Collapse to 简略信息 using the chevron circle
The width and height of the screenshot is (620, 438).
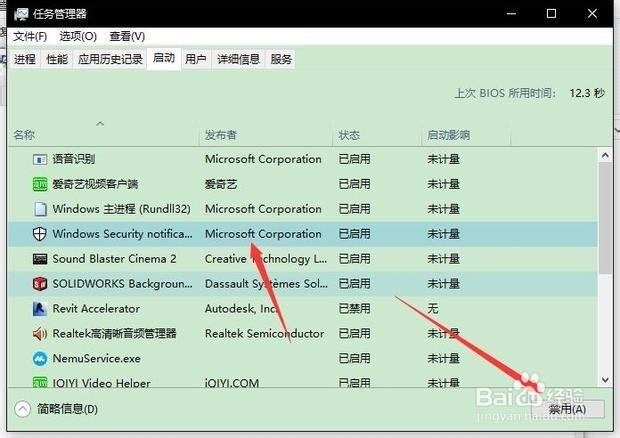(x=23, y=409)
